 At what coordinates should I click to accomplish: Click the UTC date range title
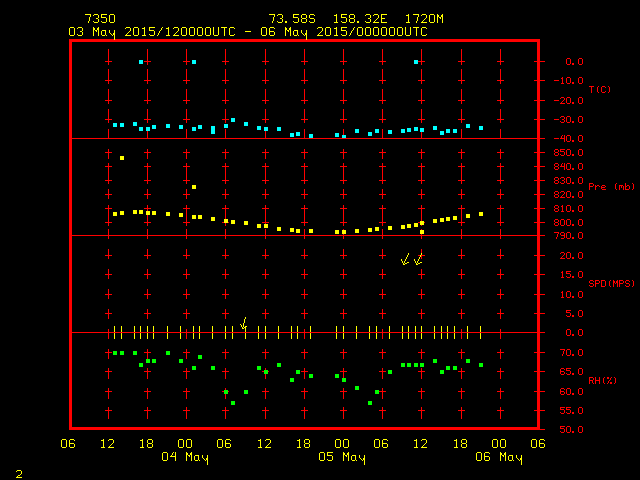247,32
